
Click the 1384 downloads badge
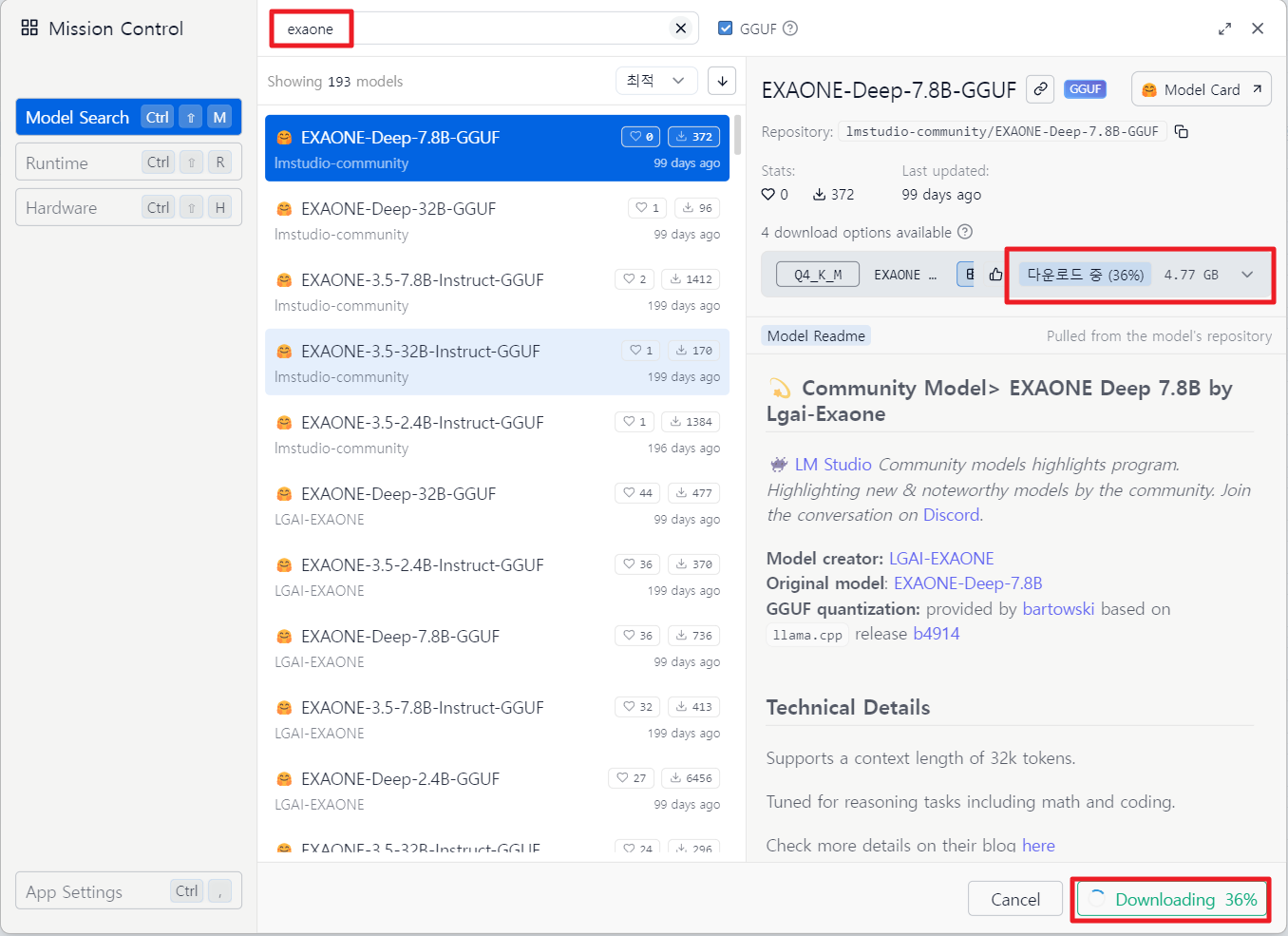point(691,422)
